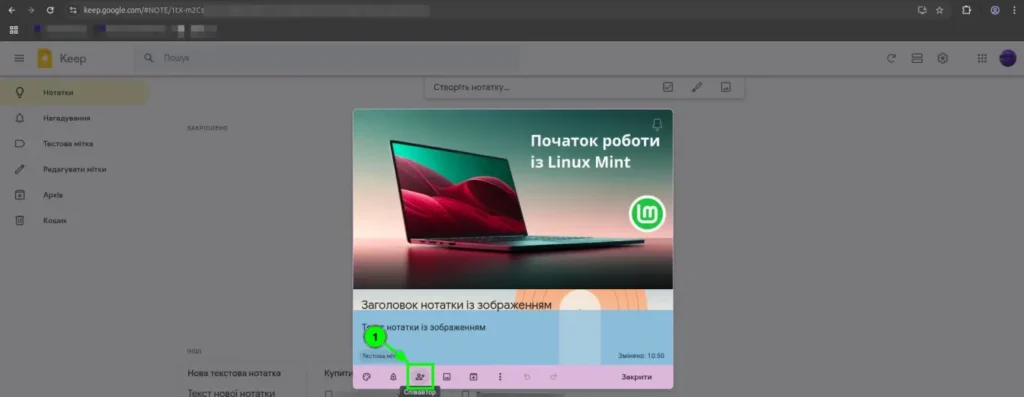Archive the open note
The width and height of the screenshot is (1024, 397).
473,377
